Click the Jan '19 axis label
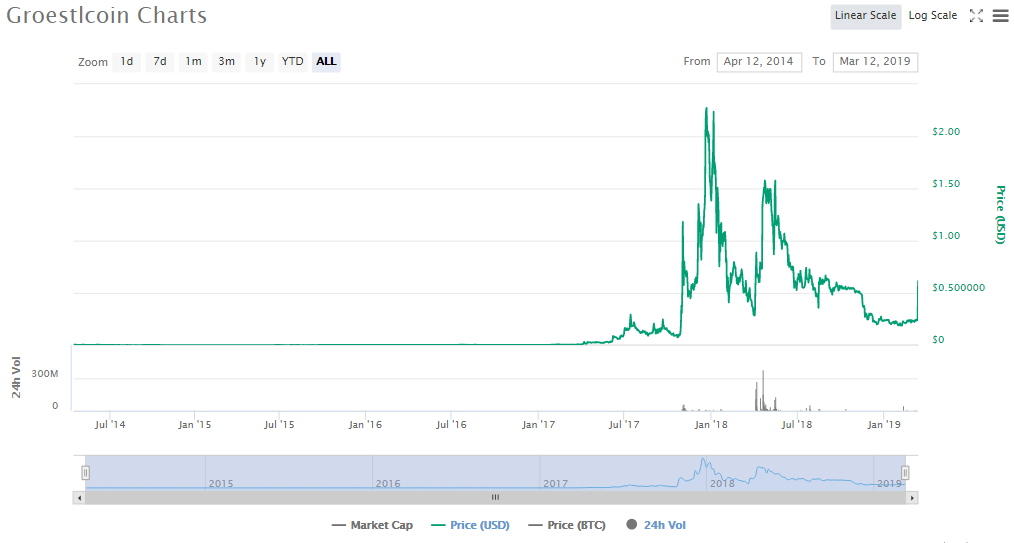Image resolution: width=1014 pixels, height=543 pixels. (884, 425)
